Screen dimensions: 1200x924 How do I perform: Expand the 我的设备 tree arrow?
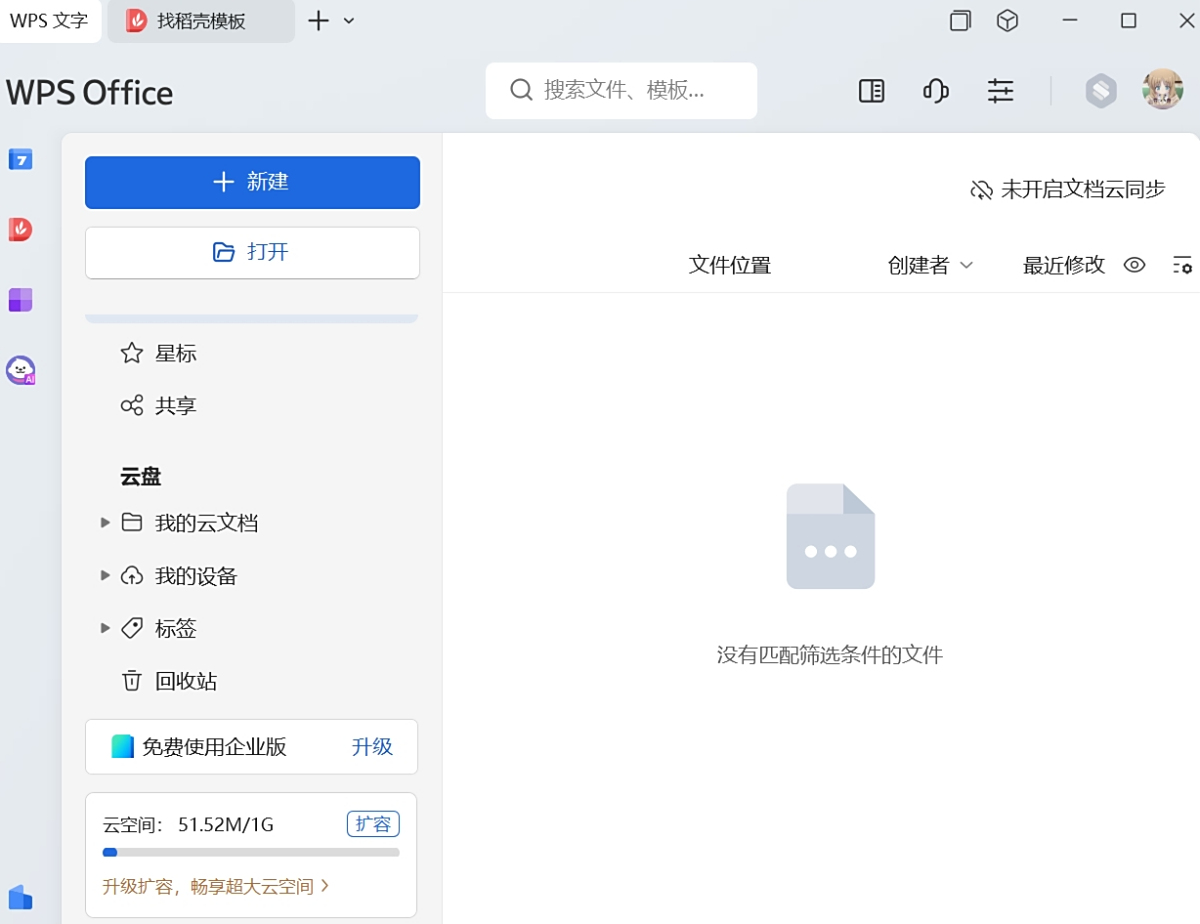pos(105,575)
